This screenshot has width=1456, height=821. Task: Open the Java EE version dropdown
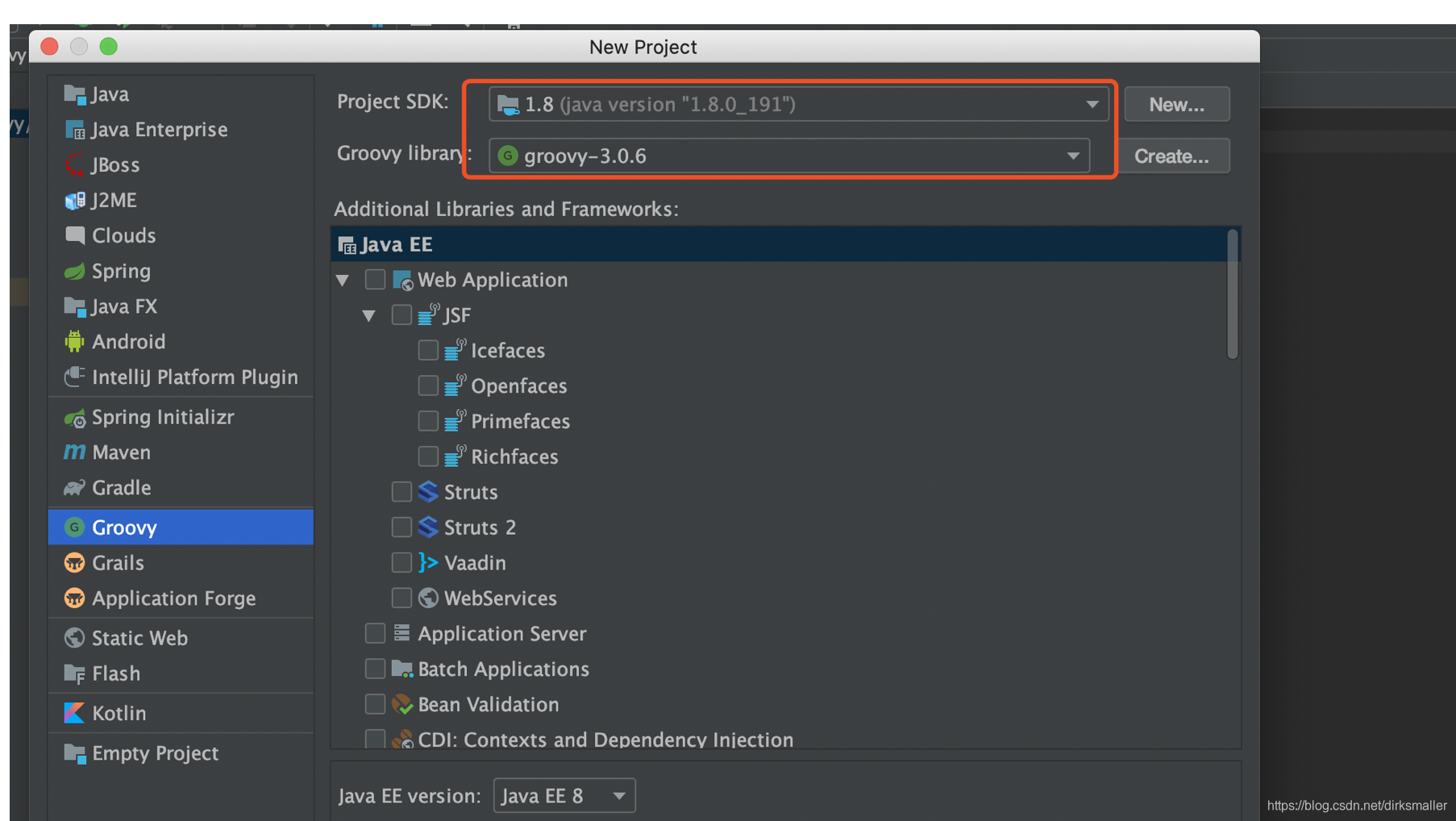(564, 796)
